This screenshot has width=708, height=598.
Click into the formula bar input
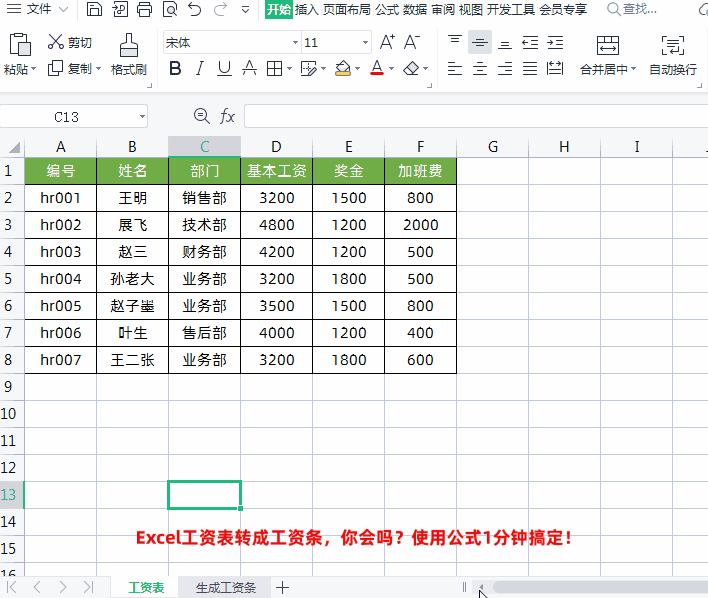[x=476, y=117]
